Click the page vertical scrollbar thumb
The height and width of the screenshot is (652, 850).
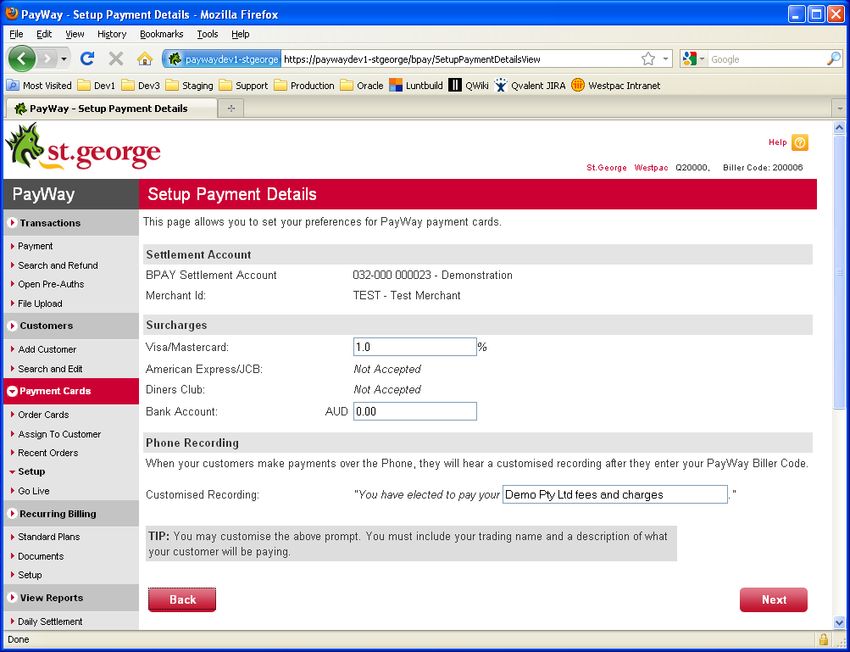[x=839, y=274]
